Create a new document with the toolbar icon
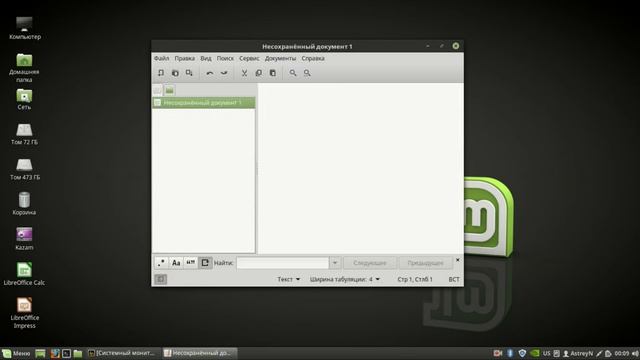The width and height of the screenshot is (640, 360). [161, 73]
